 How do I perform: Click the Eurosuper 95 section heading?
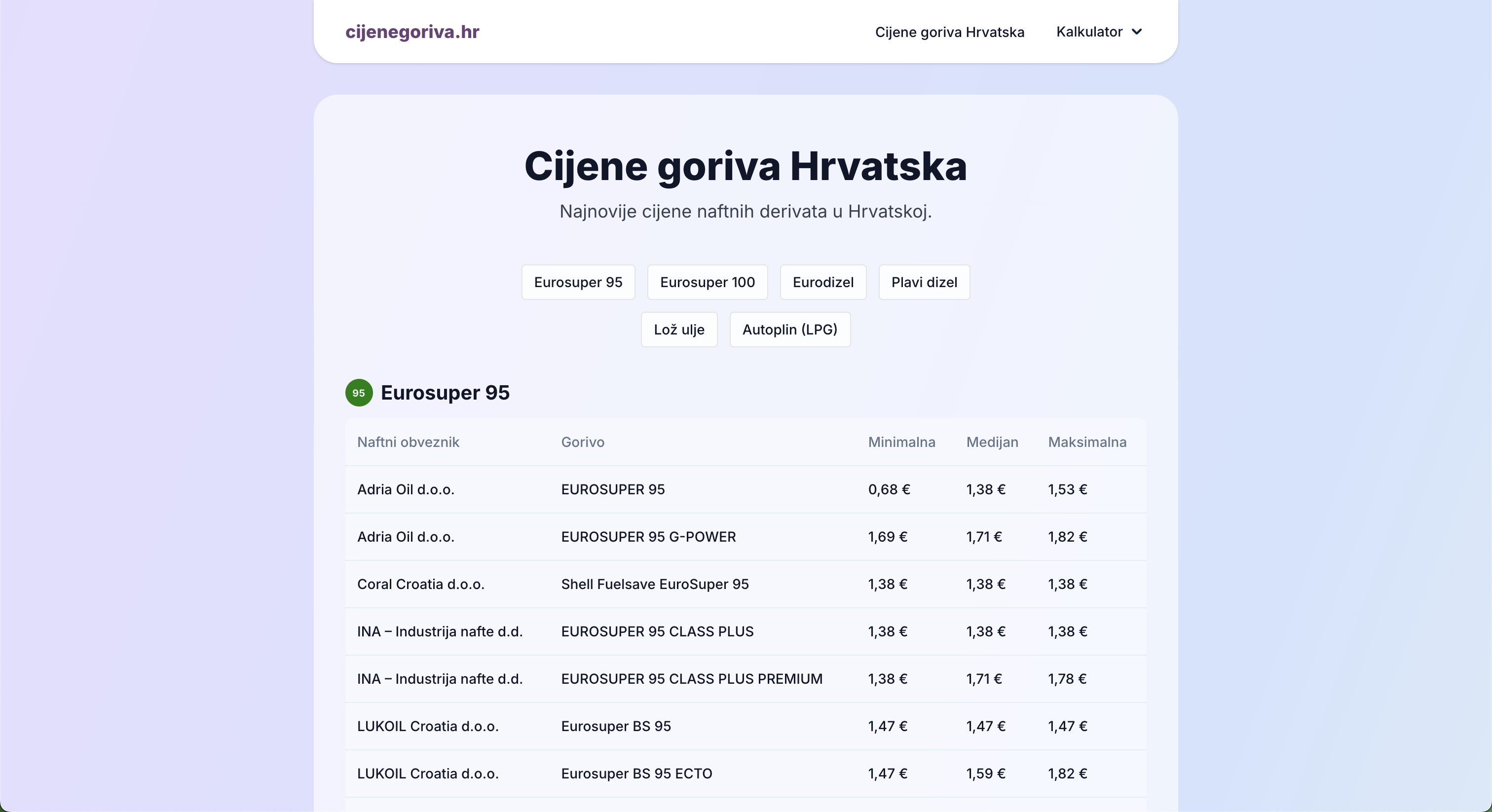445,393
